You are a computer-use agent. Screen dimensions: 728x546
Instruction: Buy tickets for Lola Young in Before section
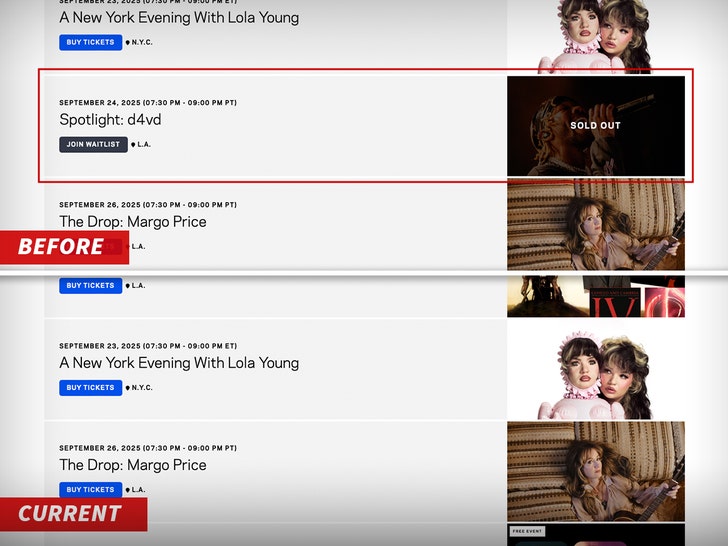(91, 42)
